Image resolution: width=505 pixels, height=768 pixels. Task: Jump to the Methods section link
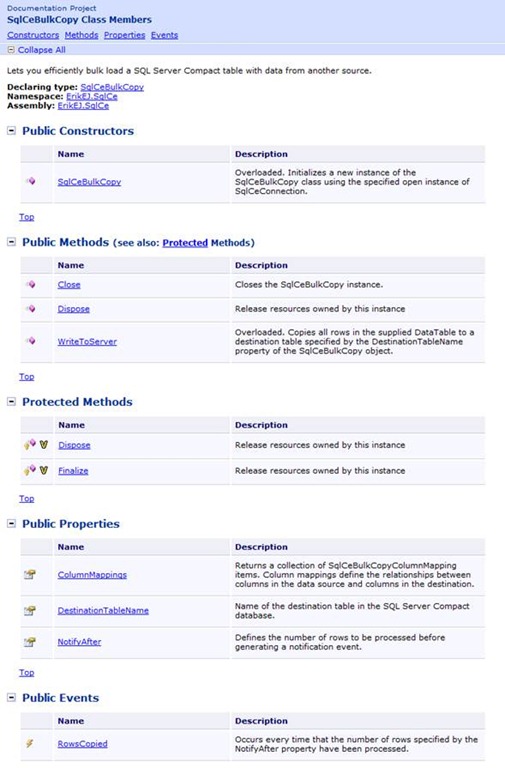[81, 35]
